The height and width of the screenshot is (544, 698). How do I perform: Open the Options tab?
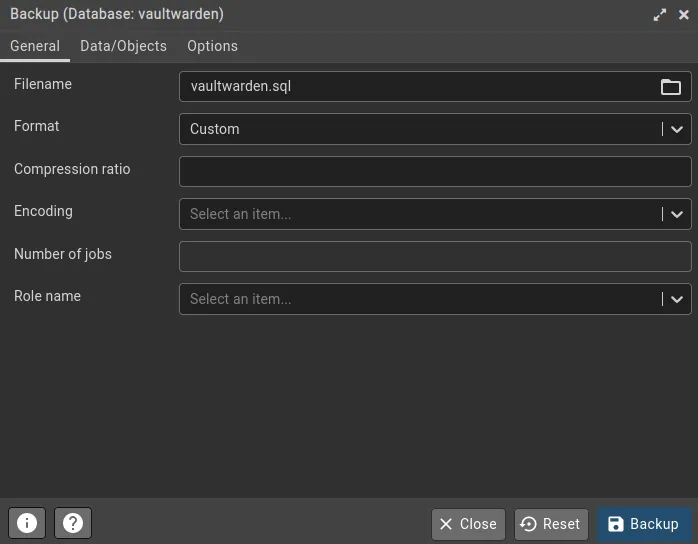(x=212, y=46)
